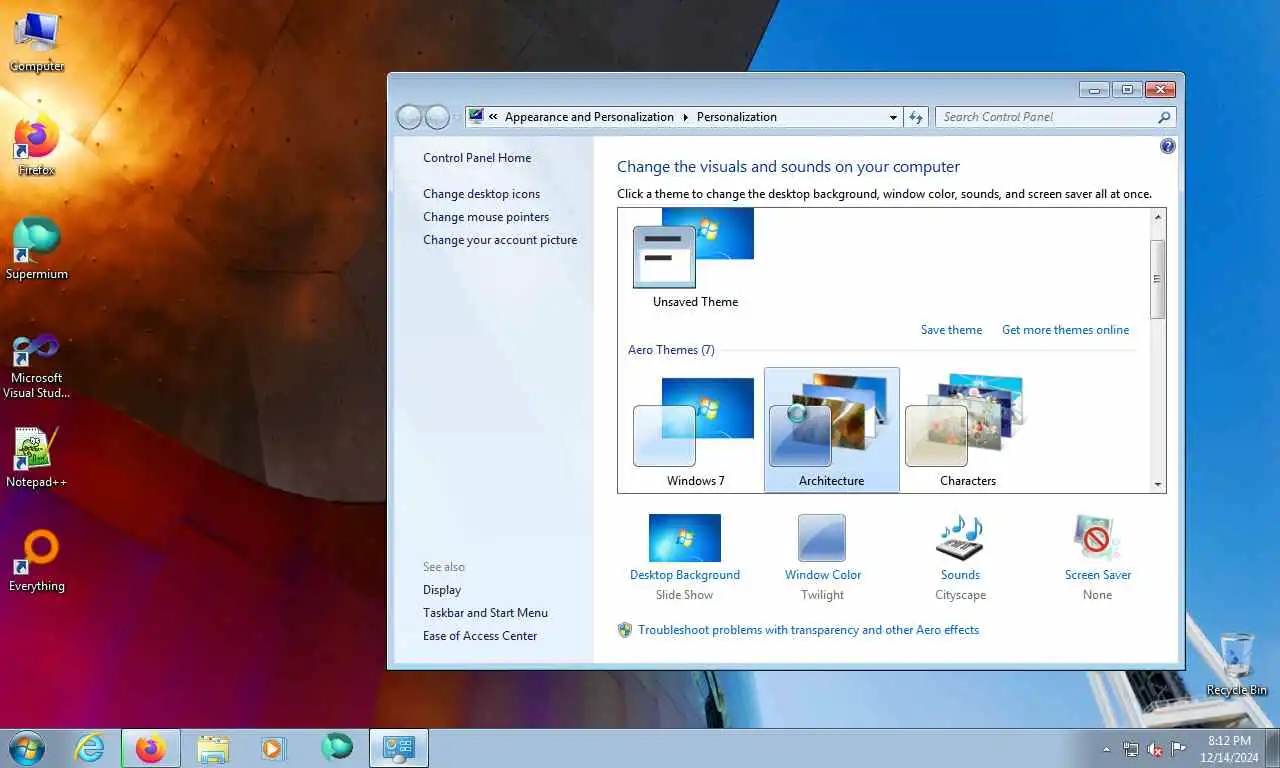Image resolution: width=1280 pixels, height=768 pixels.
Task: Open the Computer desktop icon
Action: [x=37, y=42]
